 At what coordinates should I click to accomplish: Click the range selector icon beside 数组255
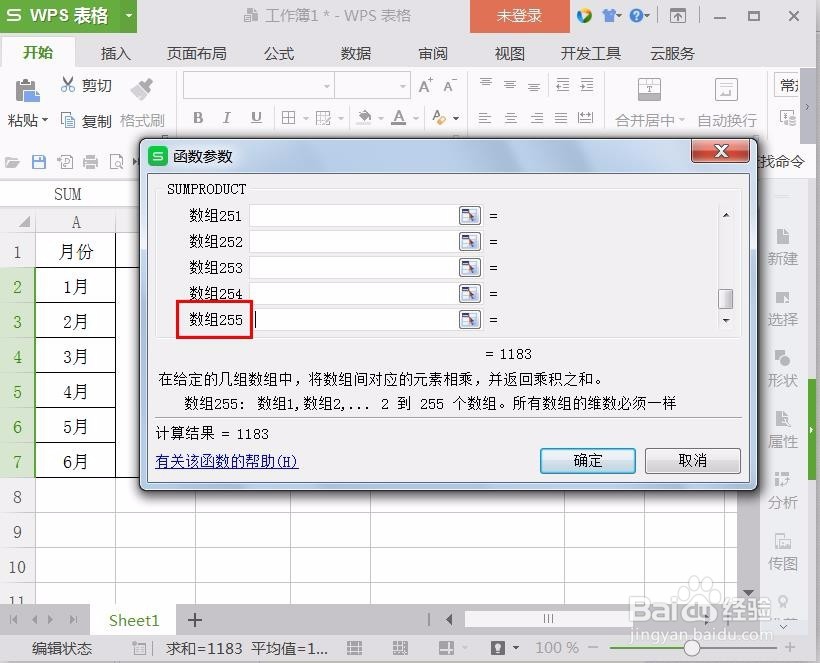pos(468,319)
